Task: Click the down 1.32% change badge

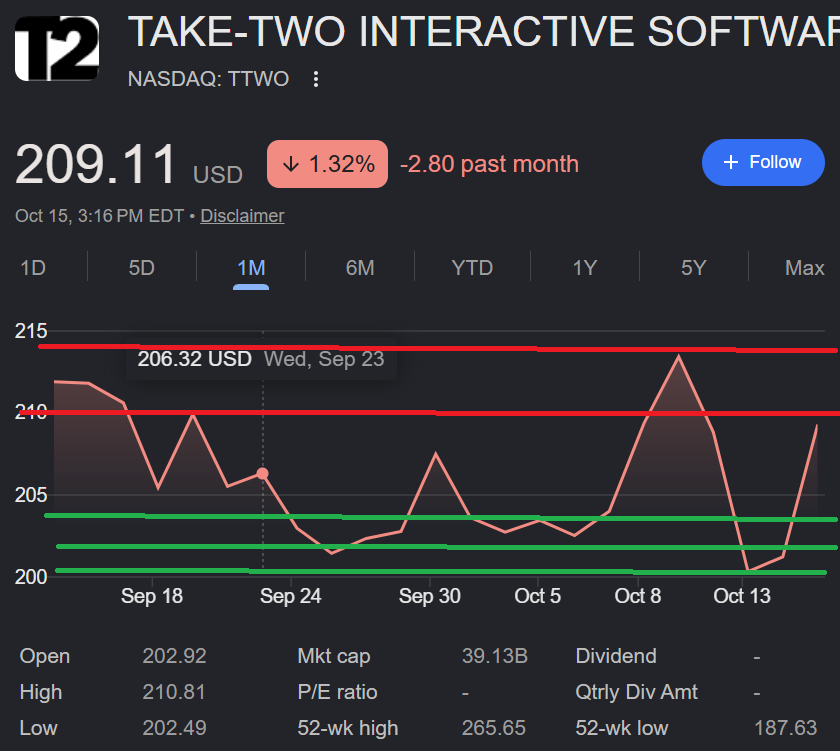Action: coord(327,164)
